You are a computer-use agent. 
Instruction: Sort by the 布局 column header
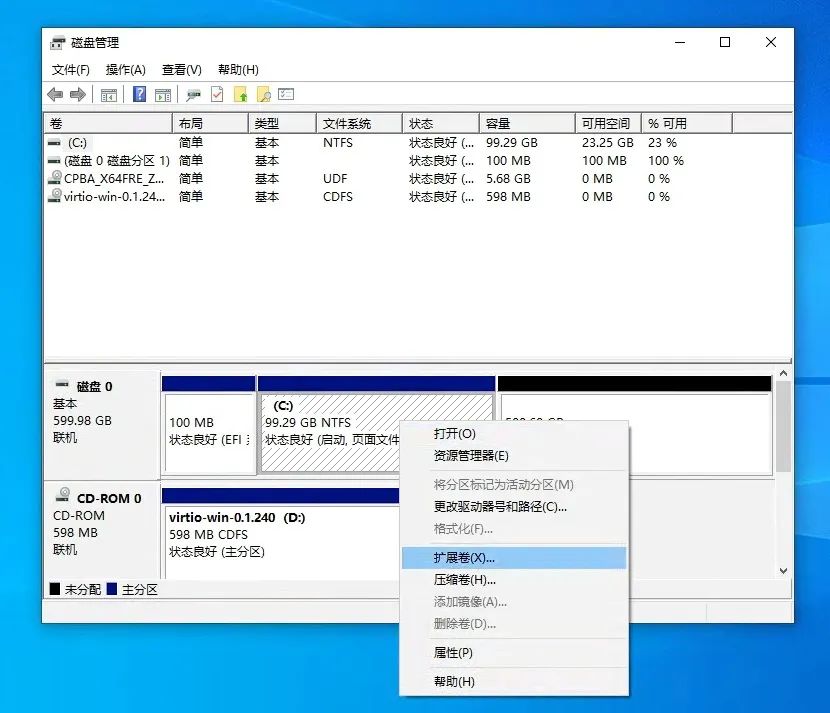[x=210, y=124]
